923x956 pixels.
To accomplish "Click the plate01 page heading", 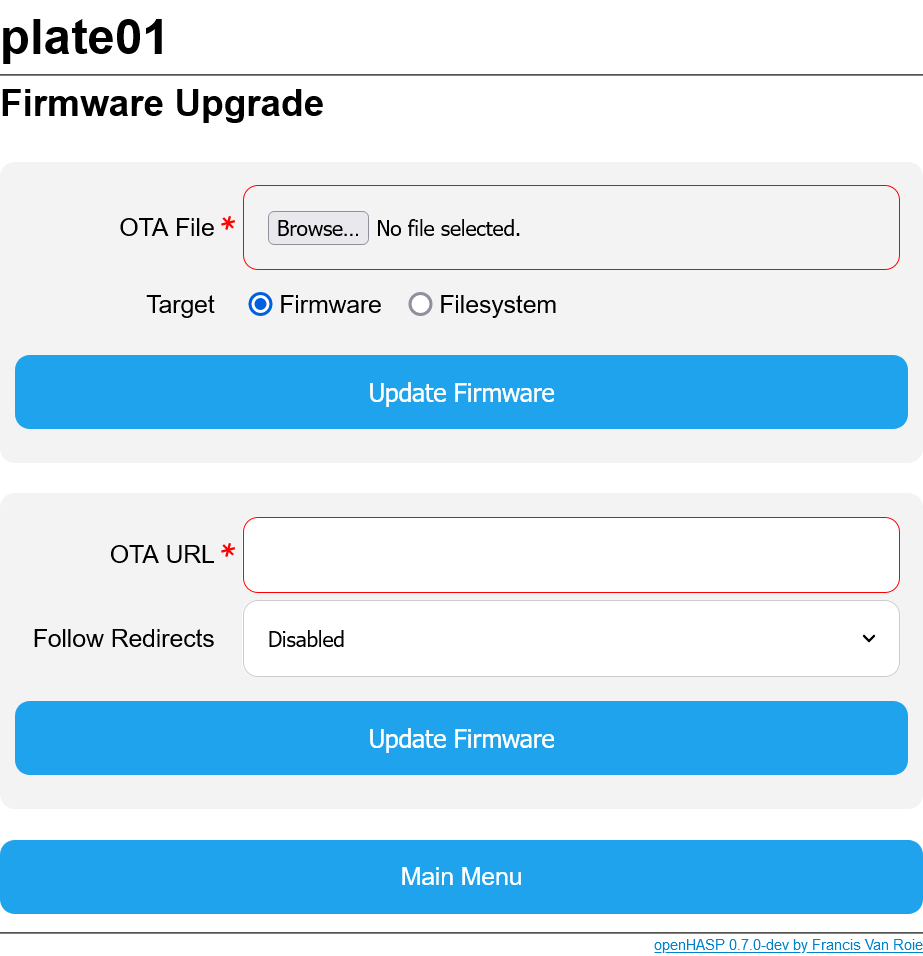I will pos(84,38).
